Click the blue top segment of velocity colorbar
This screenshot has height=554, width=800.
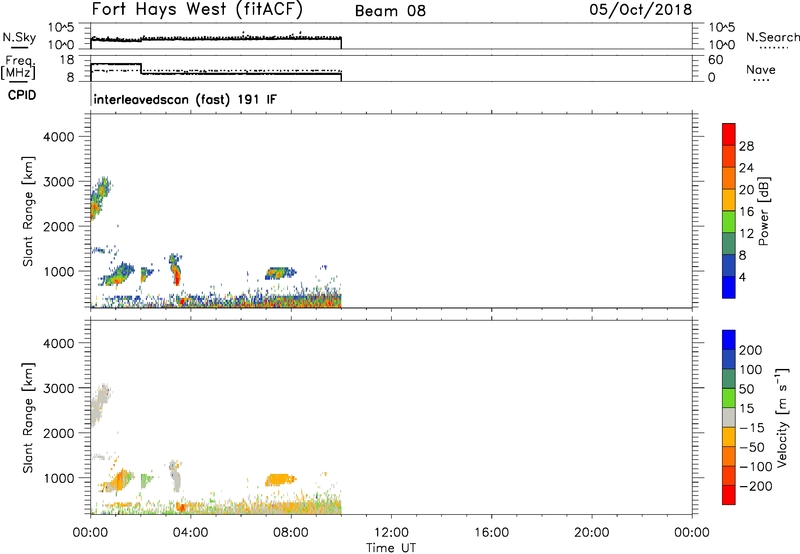pos(729,340)
